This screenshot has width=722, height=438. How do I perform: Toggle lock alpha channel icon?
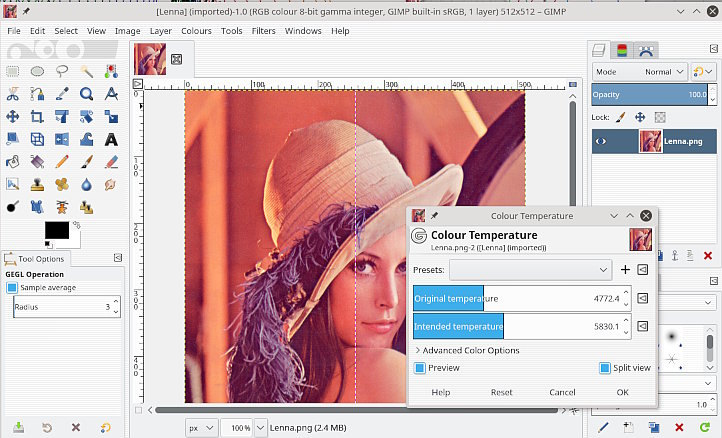660,117
